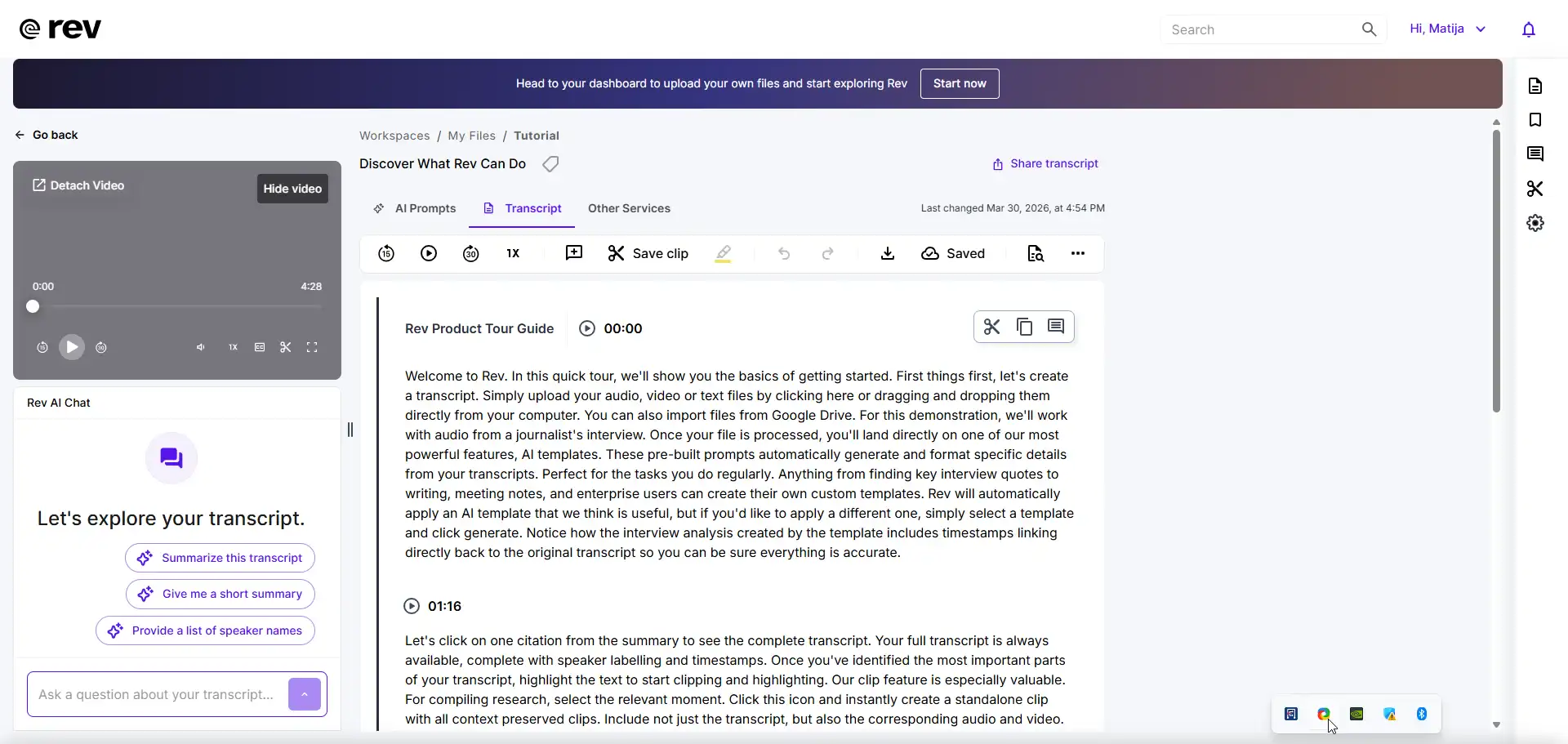This screenshot has width=1568, height=744.
Task: Copy the paragraph using the copy icon
Action: tap(1023, 327)
